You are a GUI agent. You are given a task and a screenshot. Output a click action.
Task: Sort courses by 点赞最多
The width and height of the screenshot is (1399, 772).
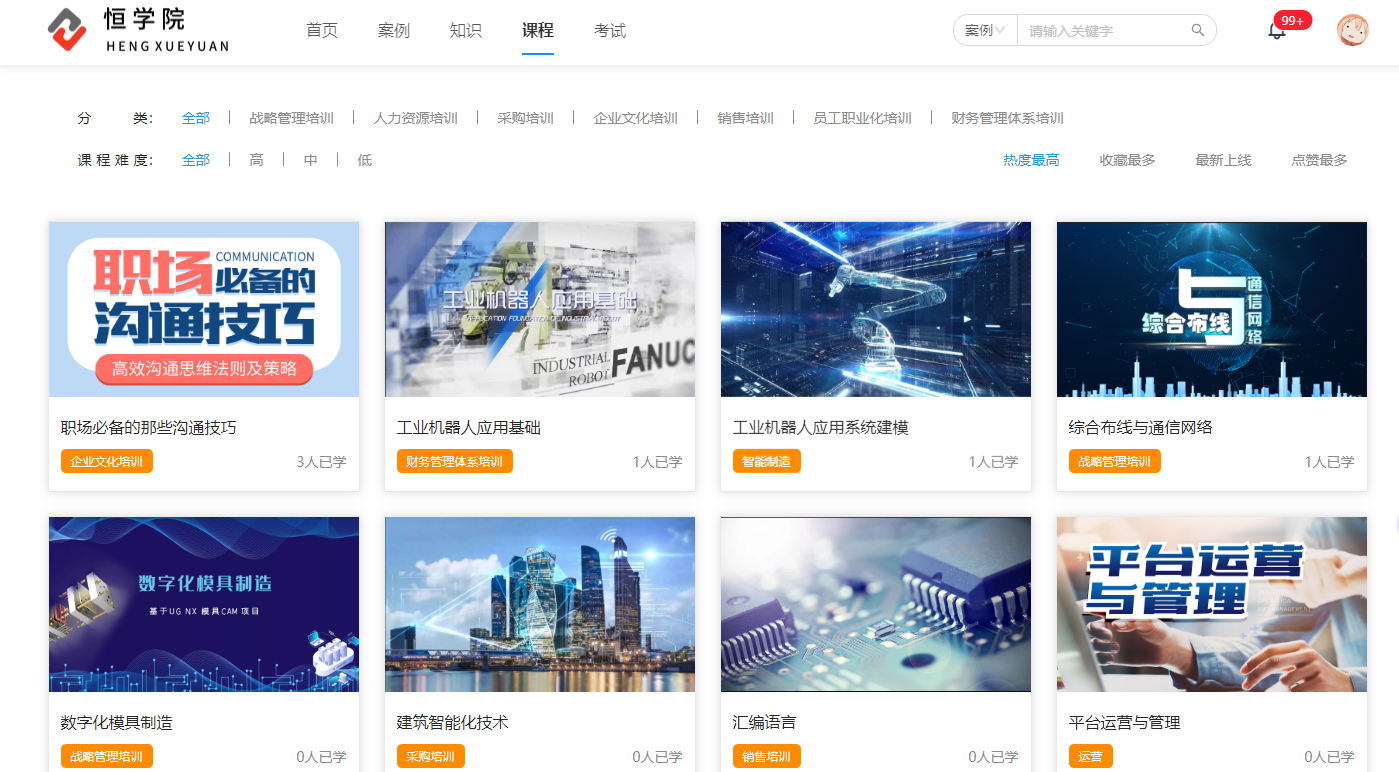click(1319, 160)
